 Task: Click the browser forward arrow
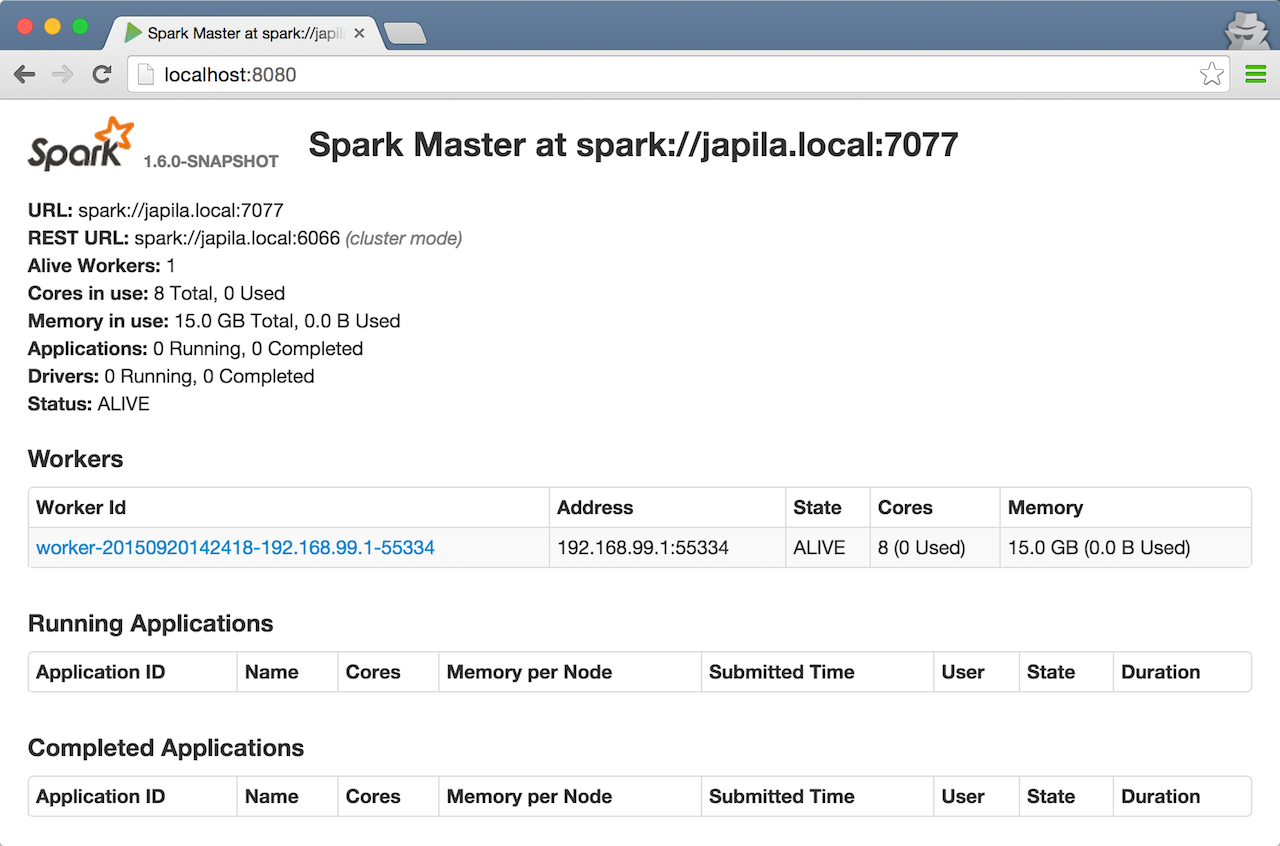[x=62, y=75]
